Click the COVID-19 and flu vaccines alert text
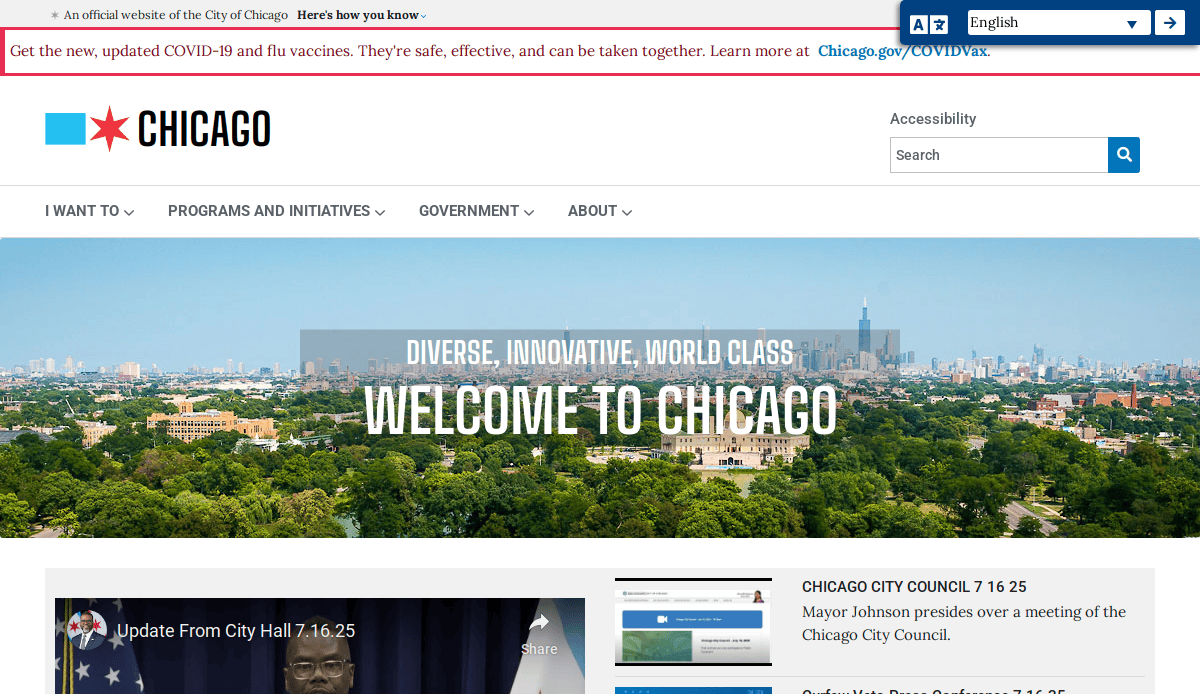The width and height of the screenshot is (1200, 694). tap(410, 51)
